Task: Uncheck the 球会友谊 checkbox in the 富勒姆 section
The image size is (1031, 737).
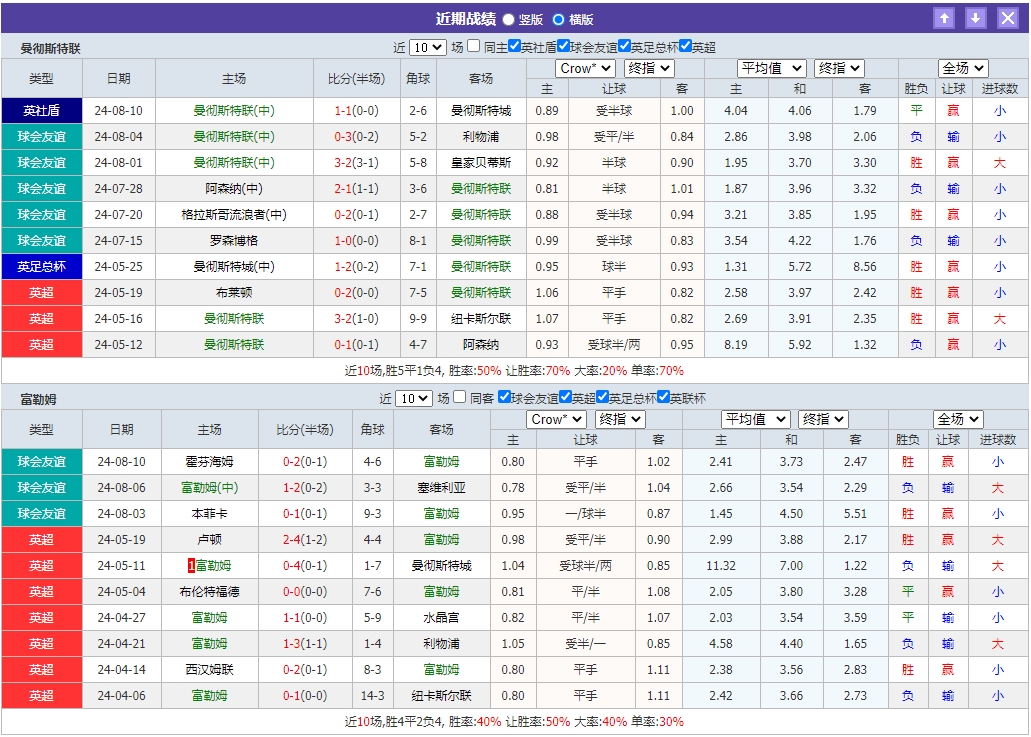Action: [x=503, y=396]
